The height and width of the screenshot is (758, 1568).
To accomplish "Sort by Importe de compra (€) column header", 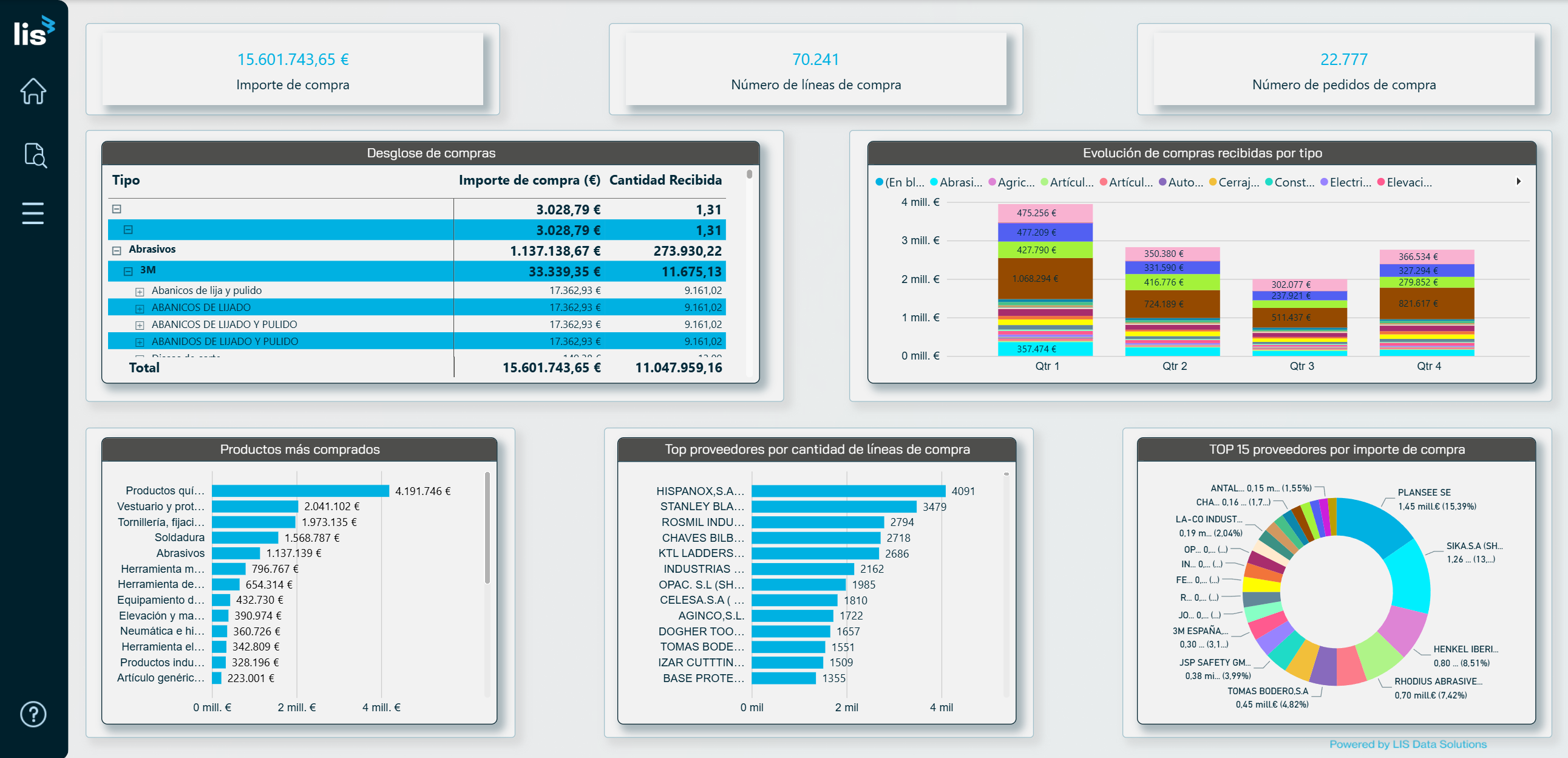I will 528,180.
